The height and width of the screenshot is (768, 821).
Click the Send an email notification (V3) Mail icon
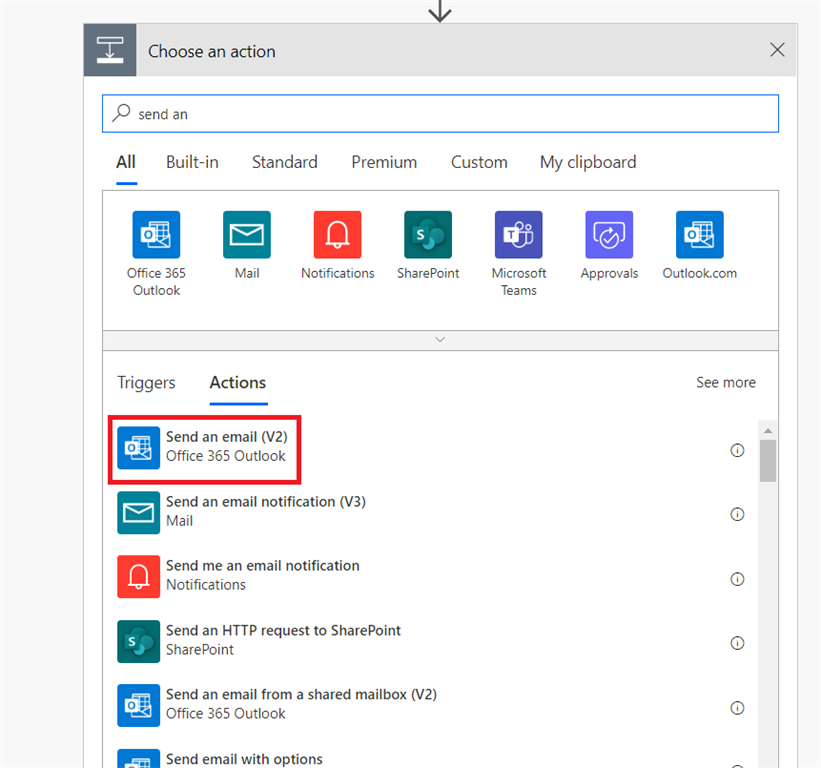point(138,513)
